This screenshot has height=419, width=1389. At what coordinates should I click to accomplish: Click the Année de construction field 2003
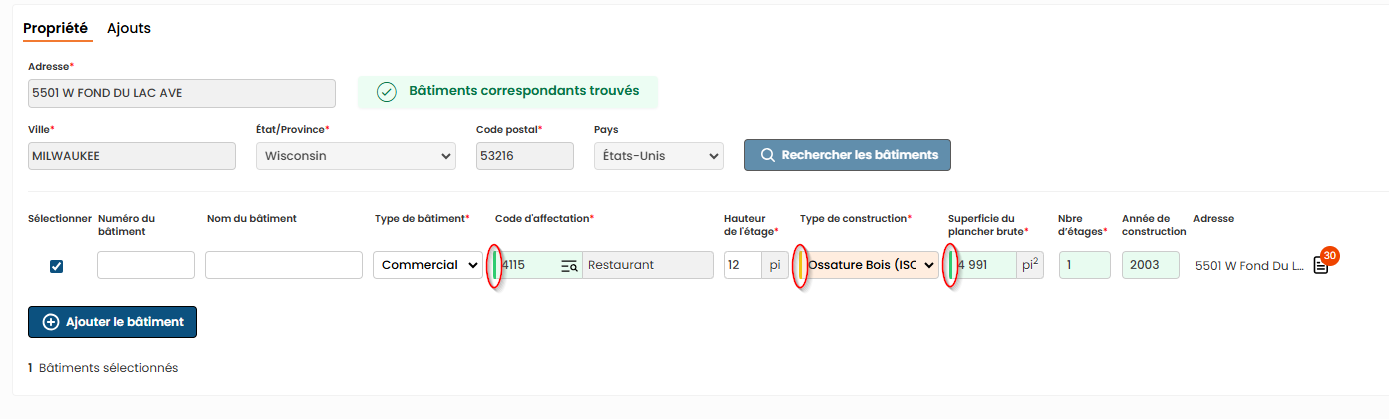click(x=1151, y=265)
